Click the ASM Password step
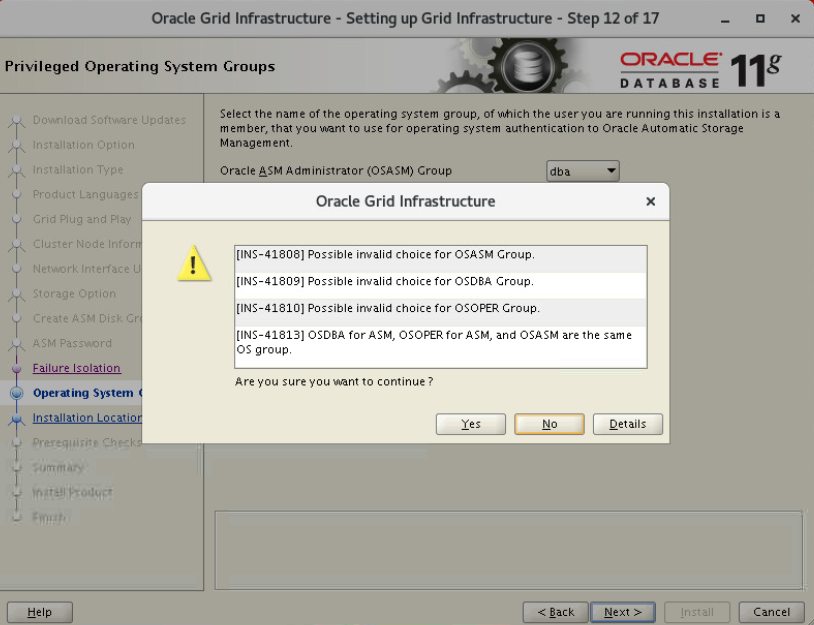This screenshot has width=814, height=625. 72,343
